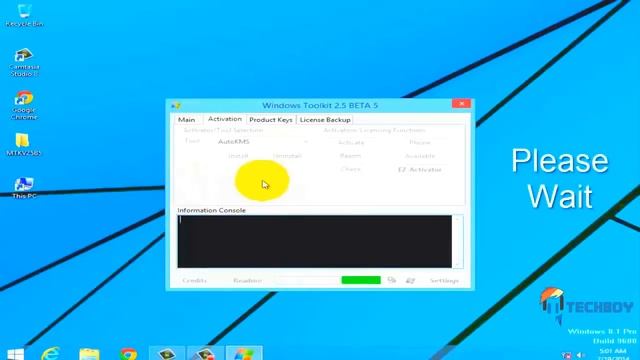Click the Uninstall button
This screenshot has height=360, width=640.
pos(287,156)
